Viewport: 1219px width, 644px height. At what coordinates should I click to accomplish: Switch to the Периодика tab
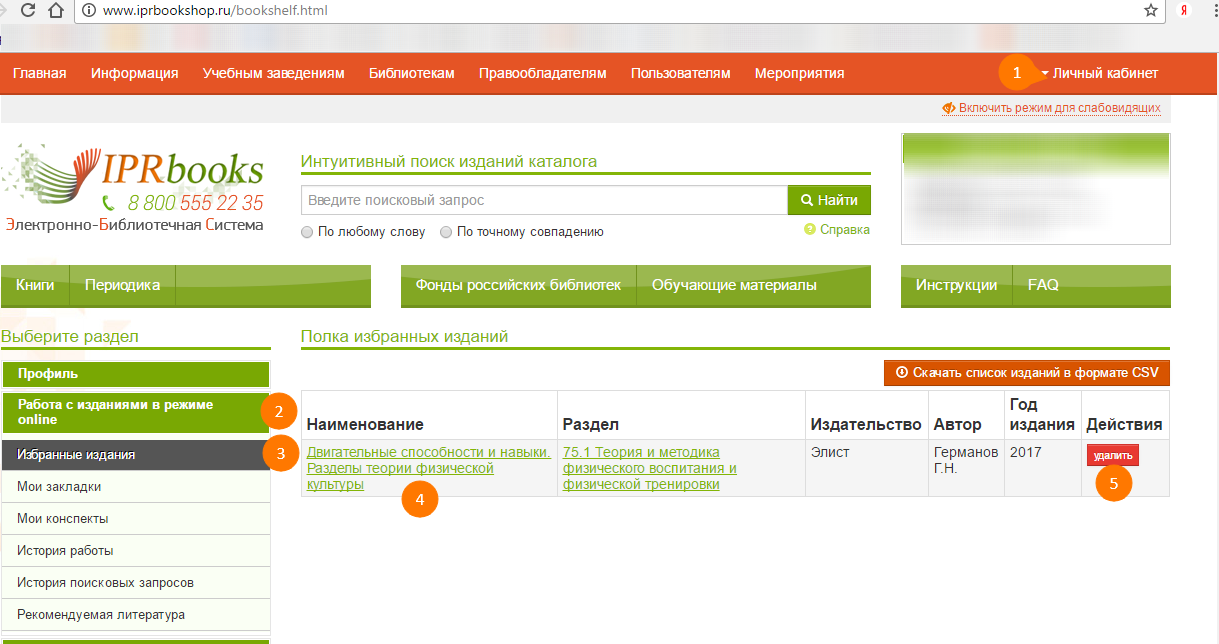[x=122, y=285]
